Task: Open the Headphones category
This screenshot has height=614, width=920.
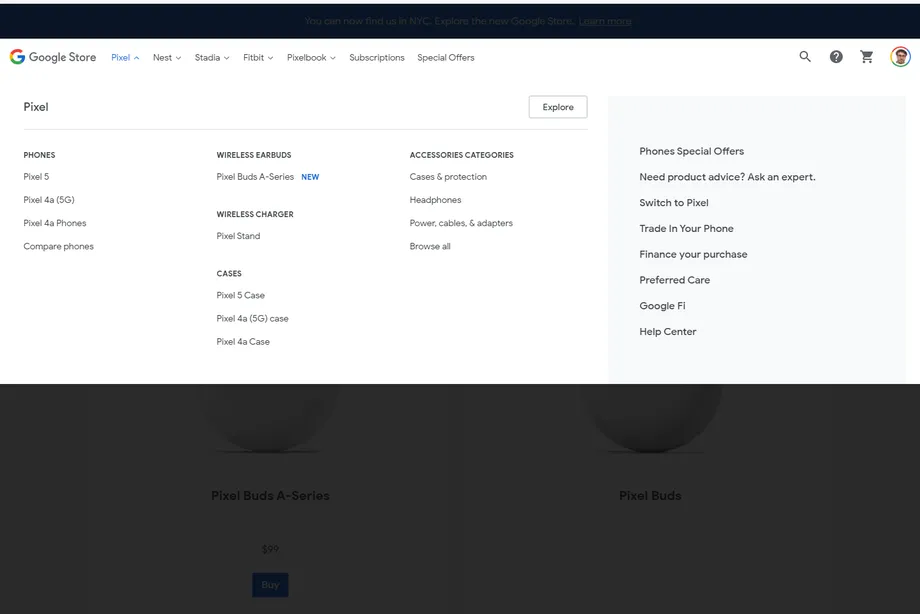Action: tap(435, 200)
